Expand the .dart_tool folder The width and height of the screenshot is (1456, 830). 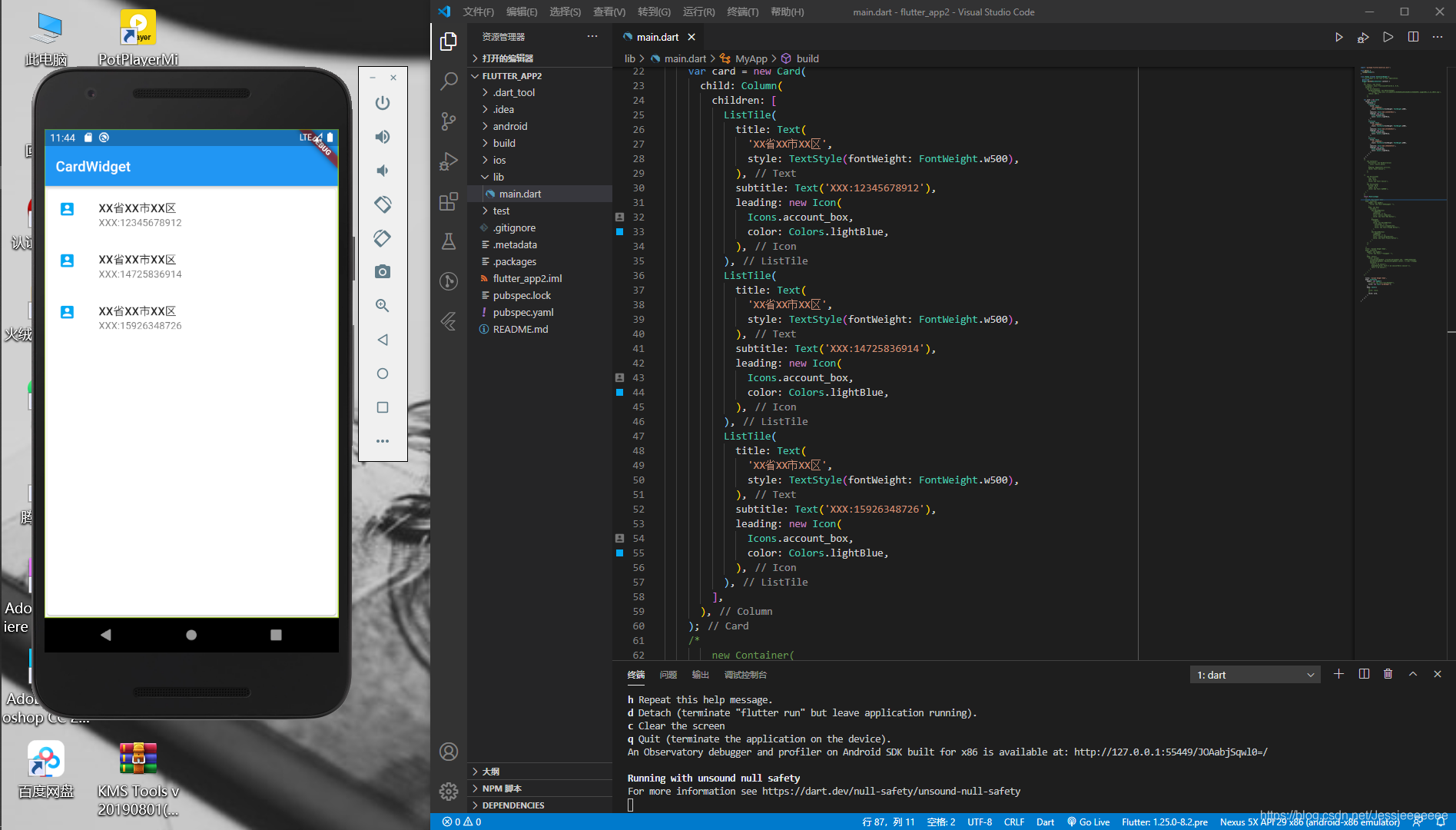pos(540,92)
